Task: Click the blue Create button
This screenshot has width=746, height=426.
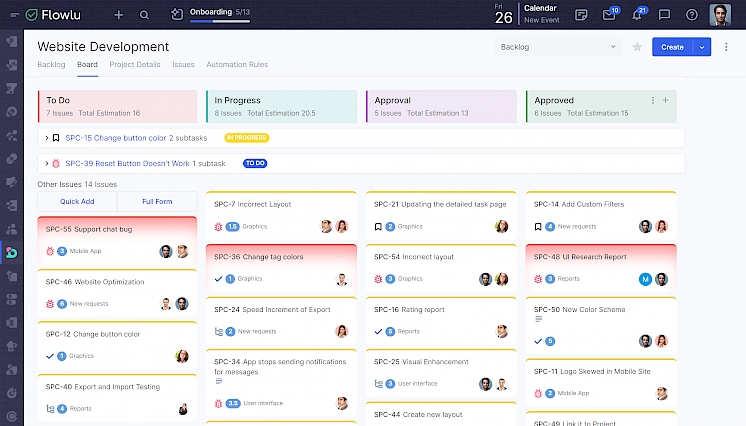Action: click(x=672, y=47)
